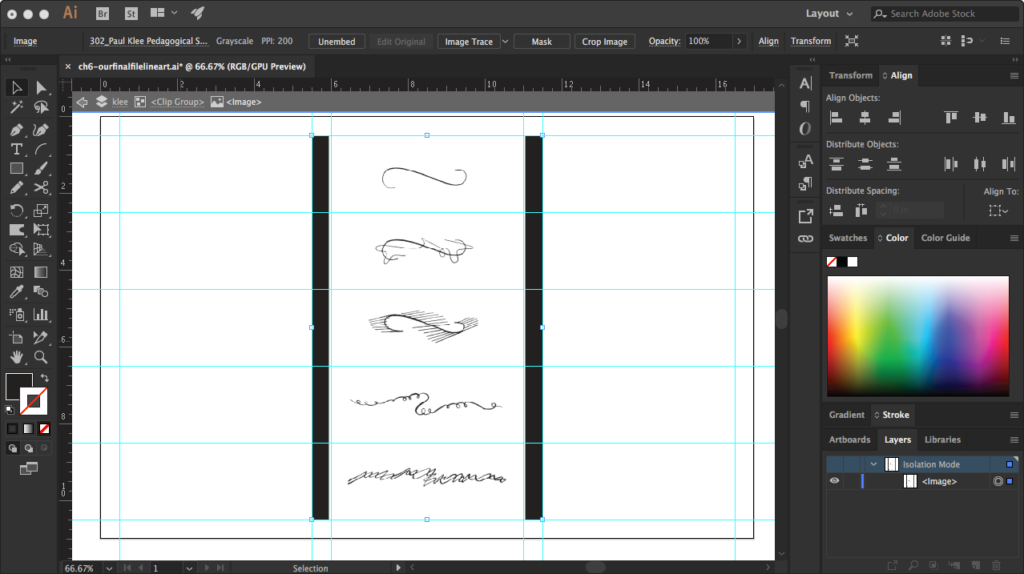
Task: Select the Direct Selection tool
Action: pyautogui.click(x=41, y=88)
